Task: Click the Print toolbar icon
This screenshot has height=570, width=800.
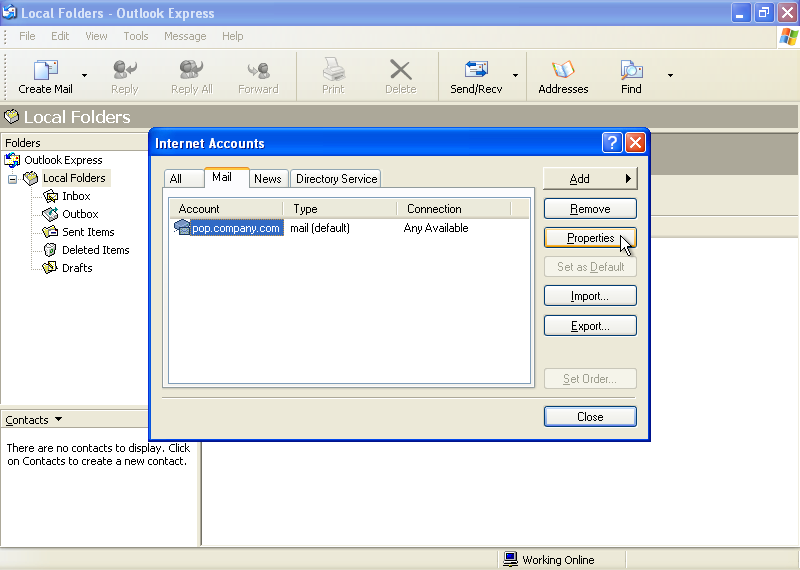Action: 333,70
